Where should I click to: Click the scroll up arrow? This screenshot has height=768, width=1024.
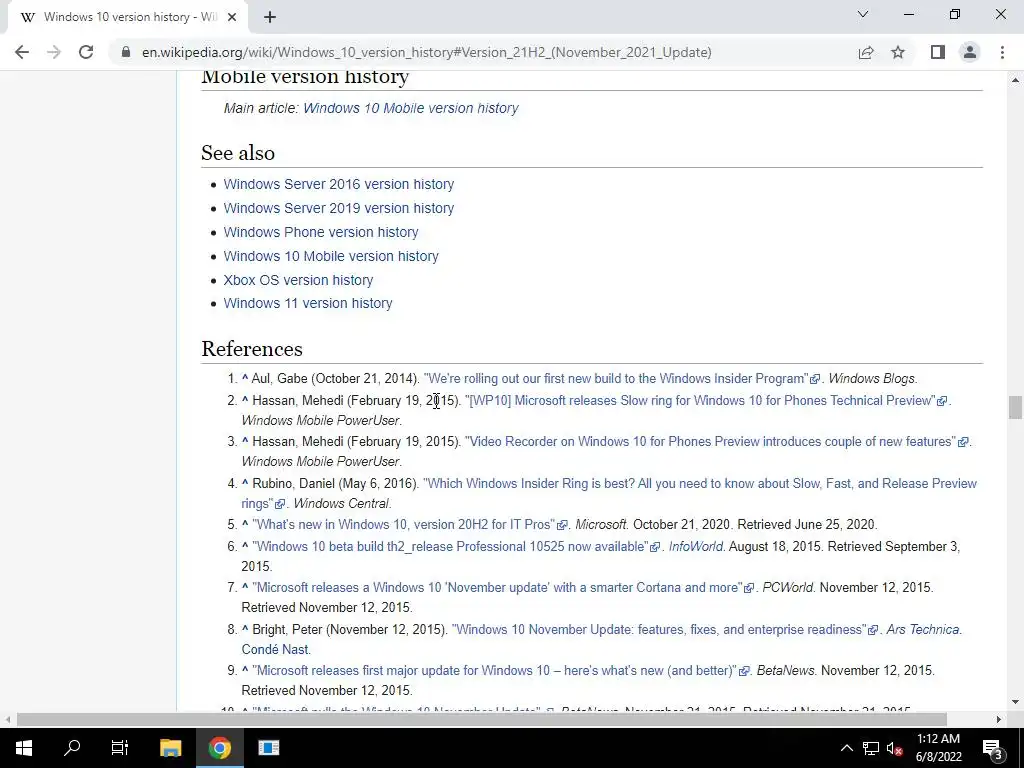(1014, 80)
